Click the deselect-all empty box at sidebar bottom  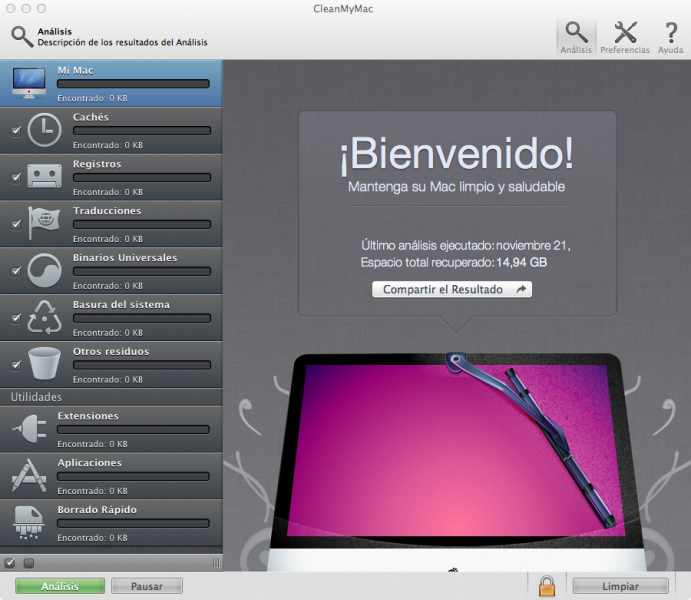tap(29, 563)
